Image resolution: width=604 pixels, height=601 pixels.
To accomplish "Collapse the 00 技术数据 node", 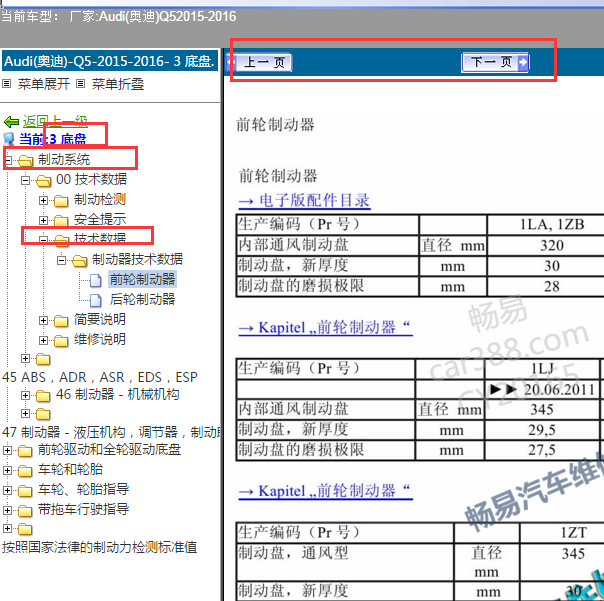I will (x=25, y=180).
